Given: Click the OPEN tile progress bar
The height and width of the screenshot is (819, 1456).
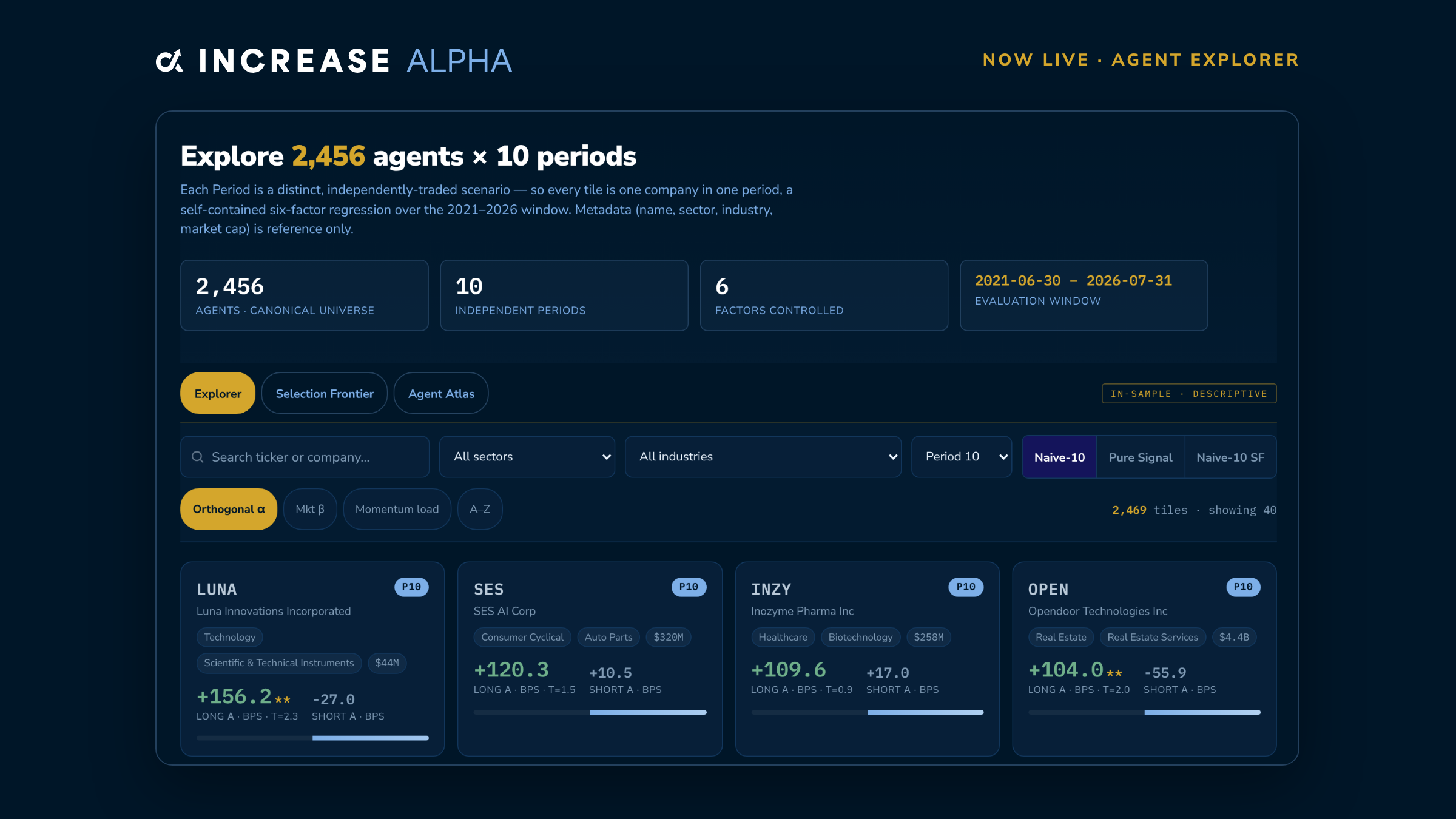Looking at the screenshot, I should point(1144,712).
